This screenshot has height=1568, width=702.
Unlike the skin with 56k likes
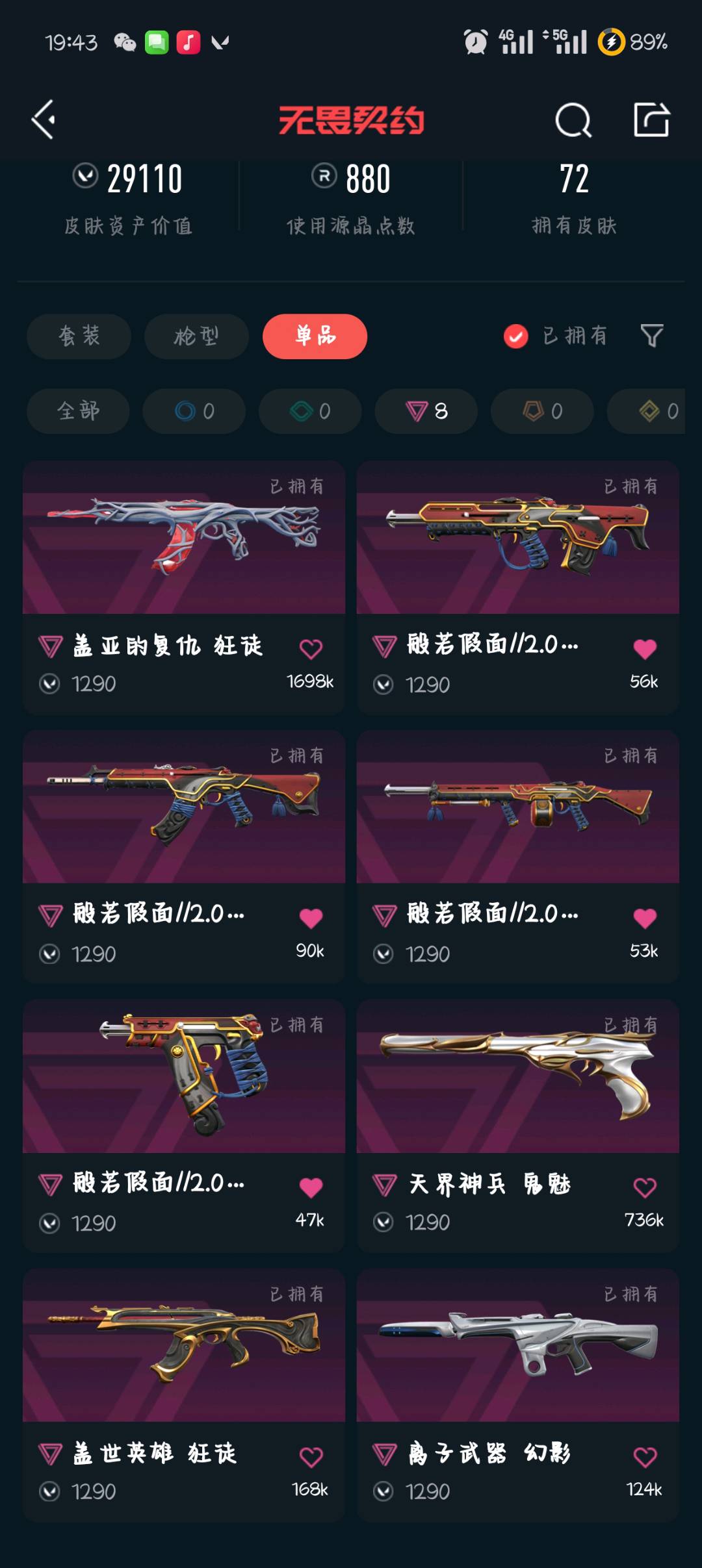pos(645,648)
